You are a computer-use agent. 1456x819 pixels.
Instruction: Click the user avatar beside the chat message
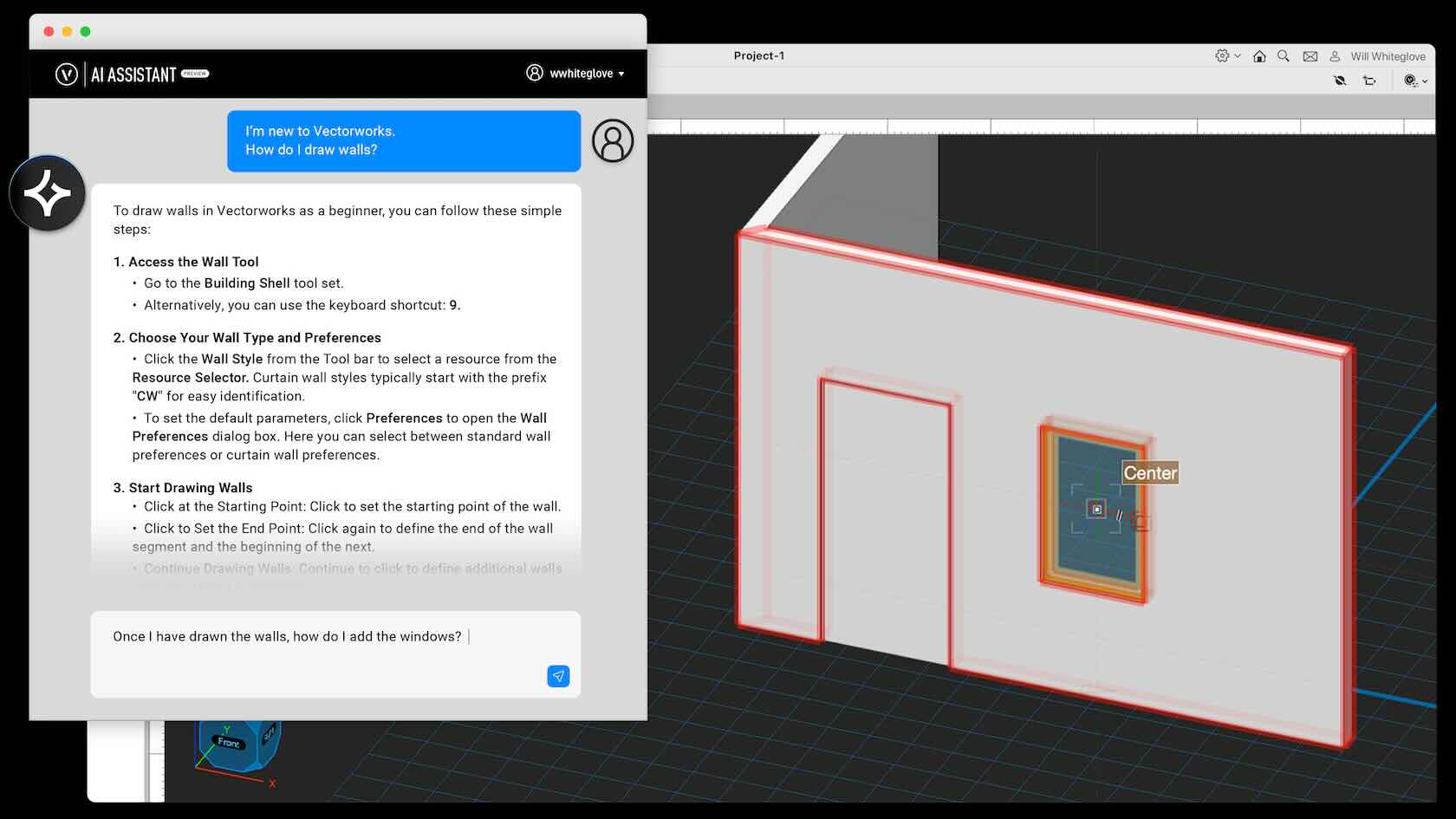tap(613, 140)
